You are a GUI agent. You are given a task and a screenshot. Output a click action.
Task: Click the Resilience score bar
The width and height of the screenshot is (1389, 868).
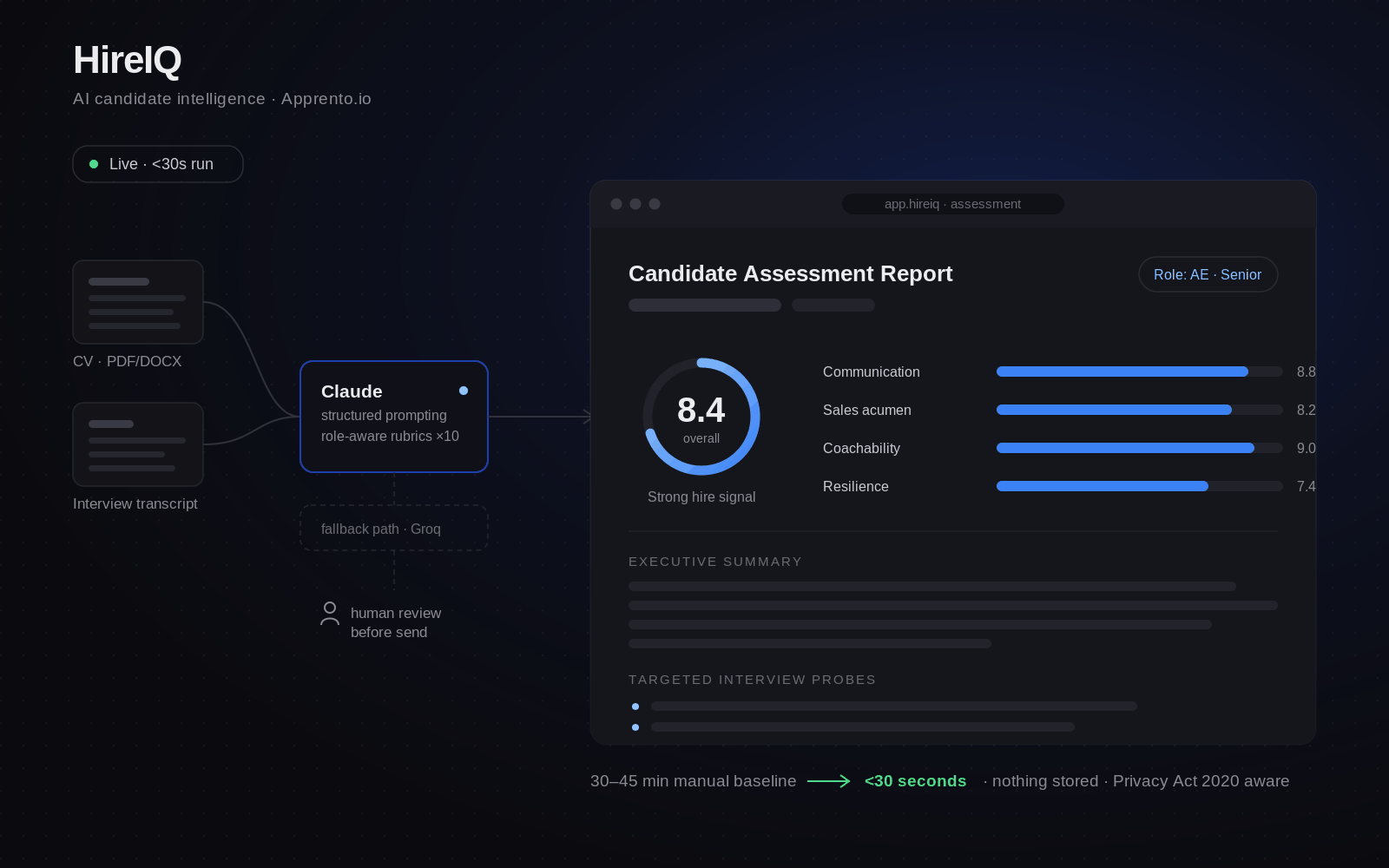click(x=1140, y=486)
